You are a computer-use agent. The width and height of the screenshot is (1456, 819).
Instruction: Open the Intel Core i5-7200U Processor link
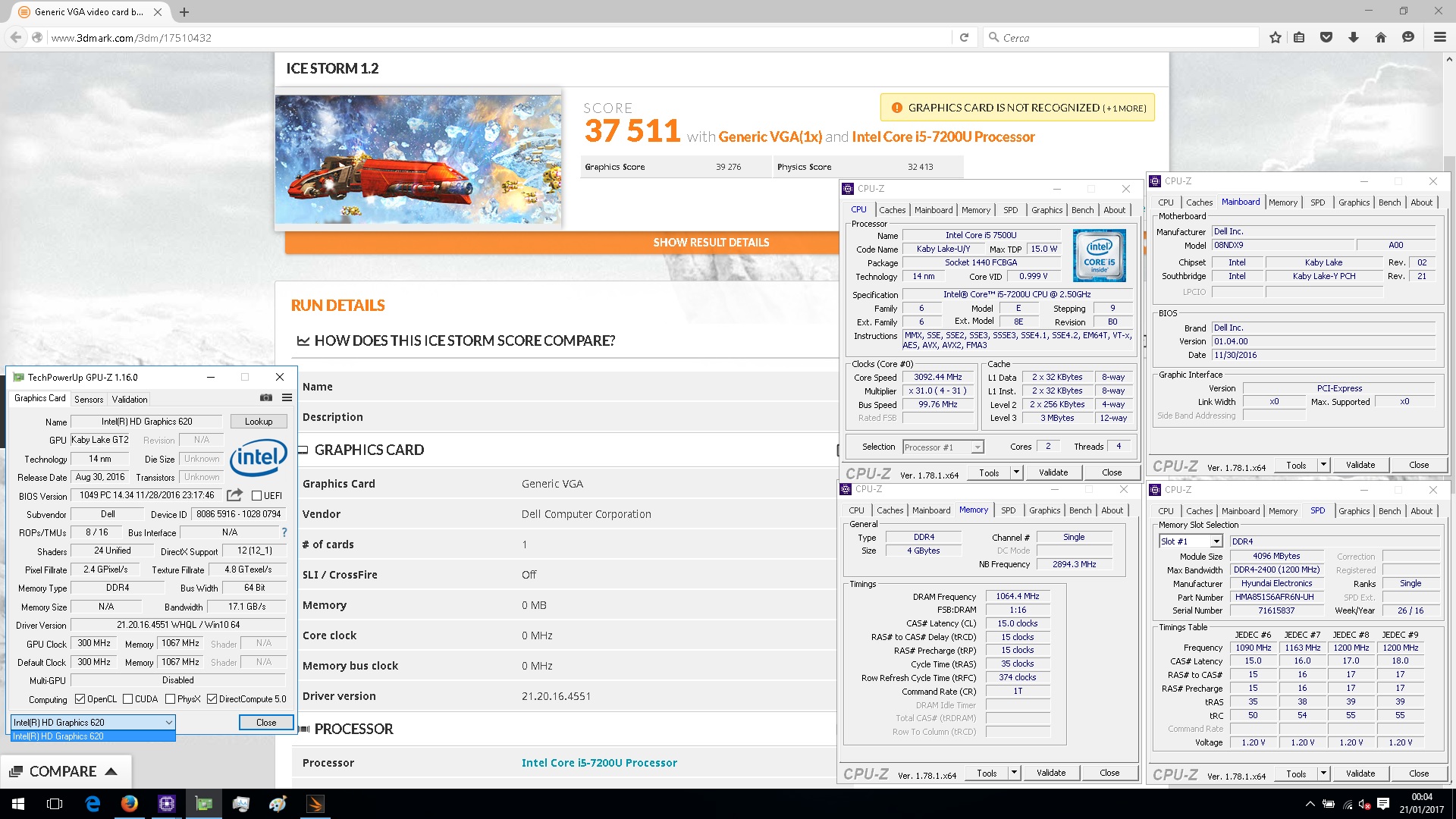click(599, 763)
